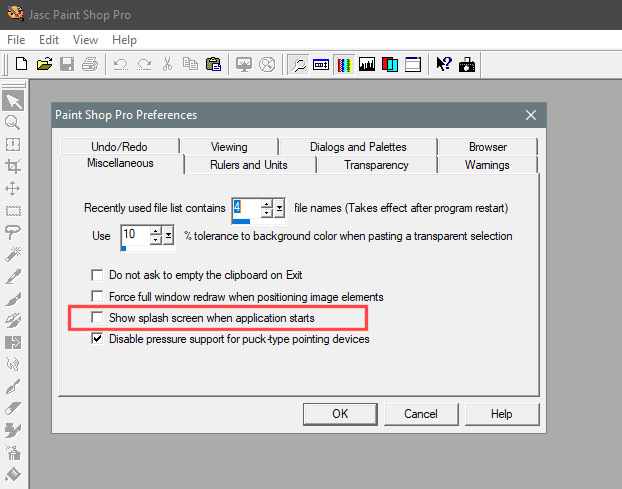This screenshot has height=489, width=622.
Task: Click the Start Capture camera icon
Action: click(467, 64)
